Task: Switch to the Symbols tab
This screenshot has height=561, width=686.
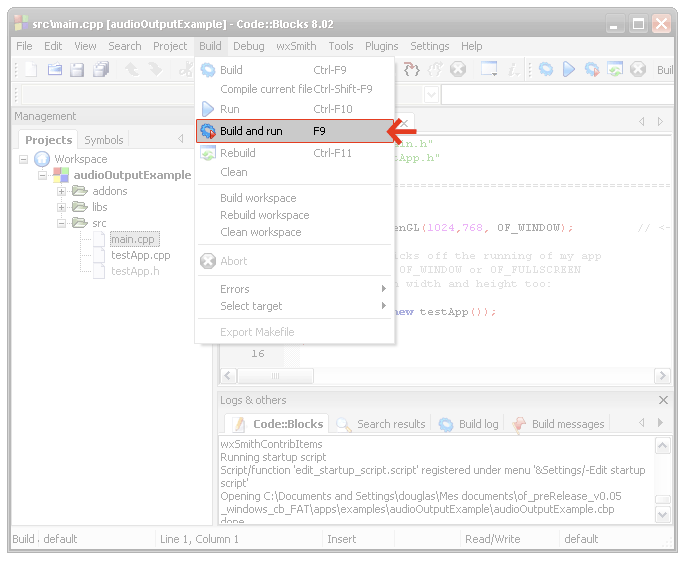Action: pyautogui.click(x=104, y=140)
